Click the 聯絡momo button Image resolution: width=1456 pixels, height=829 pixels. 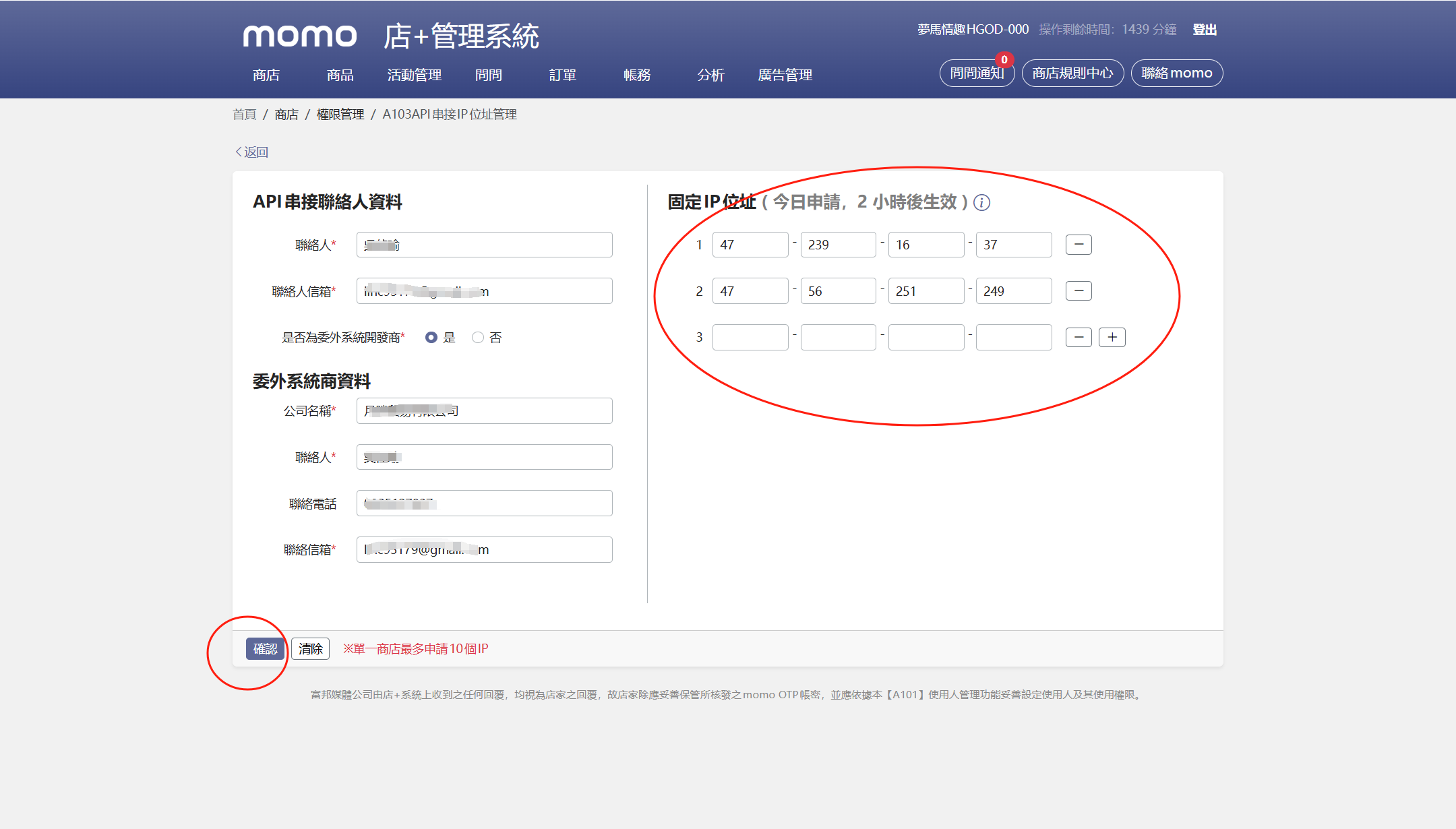click(x=1177, y=73)
